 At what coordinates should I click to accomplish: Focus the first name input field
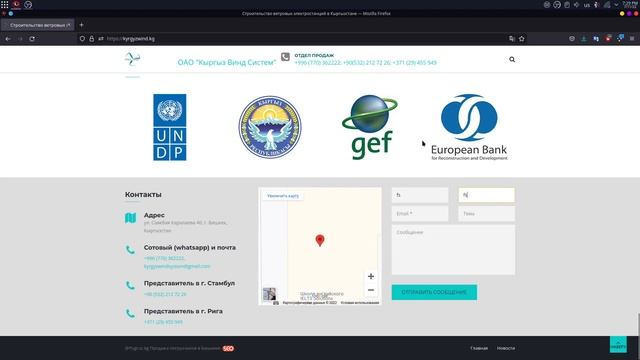click(x=420, y=195)
